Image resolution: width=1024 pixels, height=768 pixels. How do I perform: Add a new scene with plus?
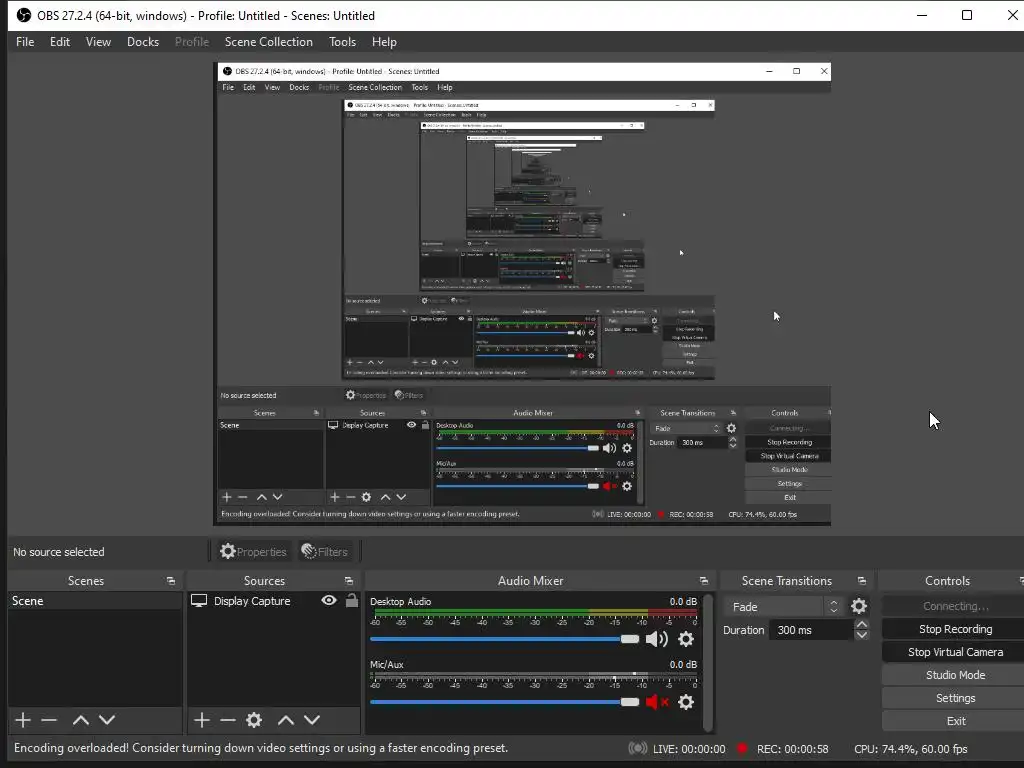point(23,720)
